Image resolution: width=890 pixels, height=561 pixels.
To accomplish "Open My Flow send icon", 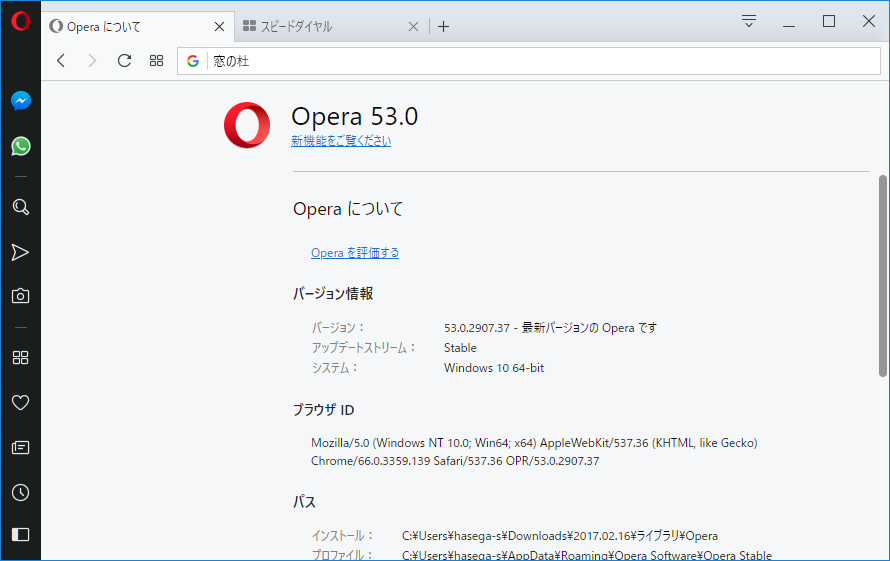I will click(20, 252).
